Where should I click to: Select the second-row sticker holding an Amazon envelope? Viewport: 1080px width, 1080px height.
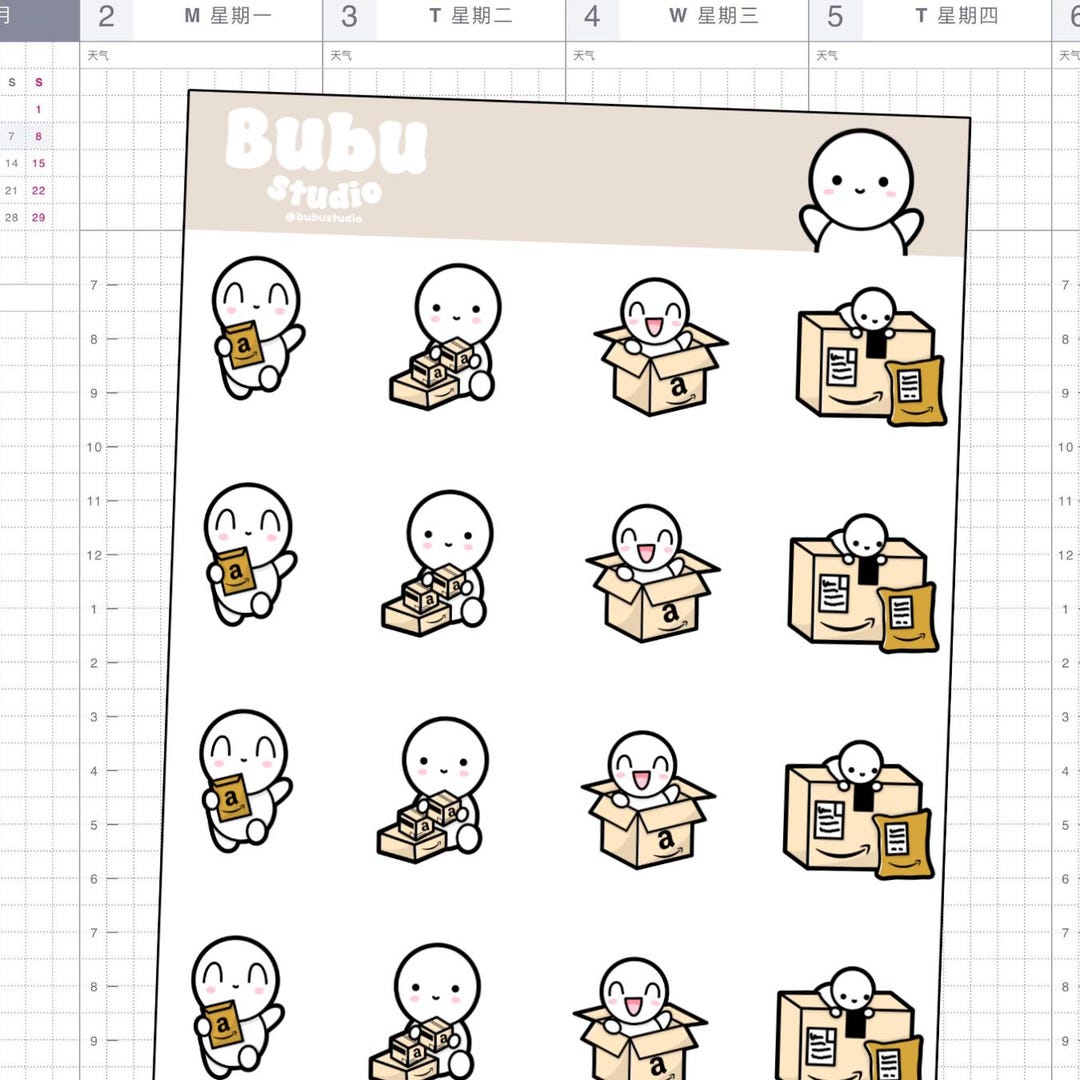[249, 554]
